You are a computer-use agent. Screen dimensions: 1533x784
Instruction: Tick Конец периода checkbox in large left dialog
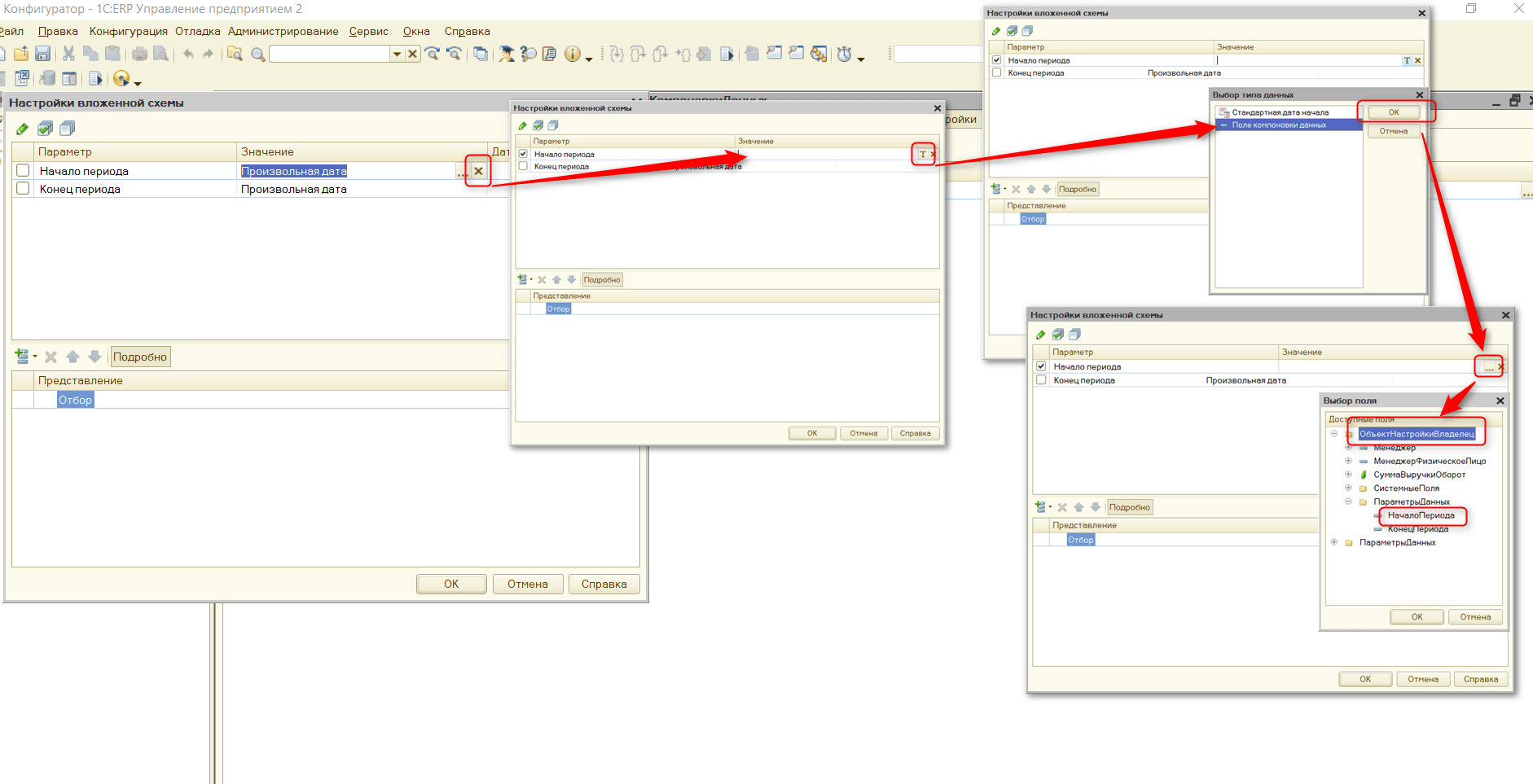(23, 189)
